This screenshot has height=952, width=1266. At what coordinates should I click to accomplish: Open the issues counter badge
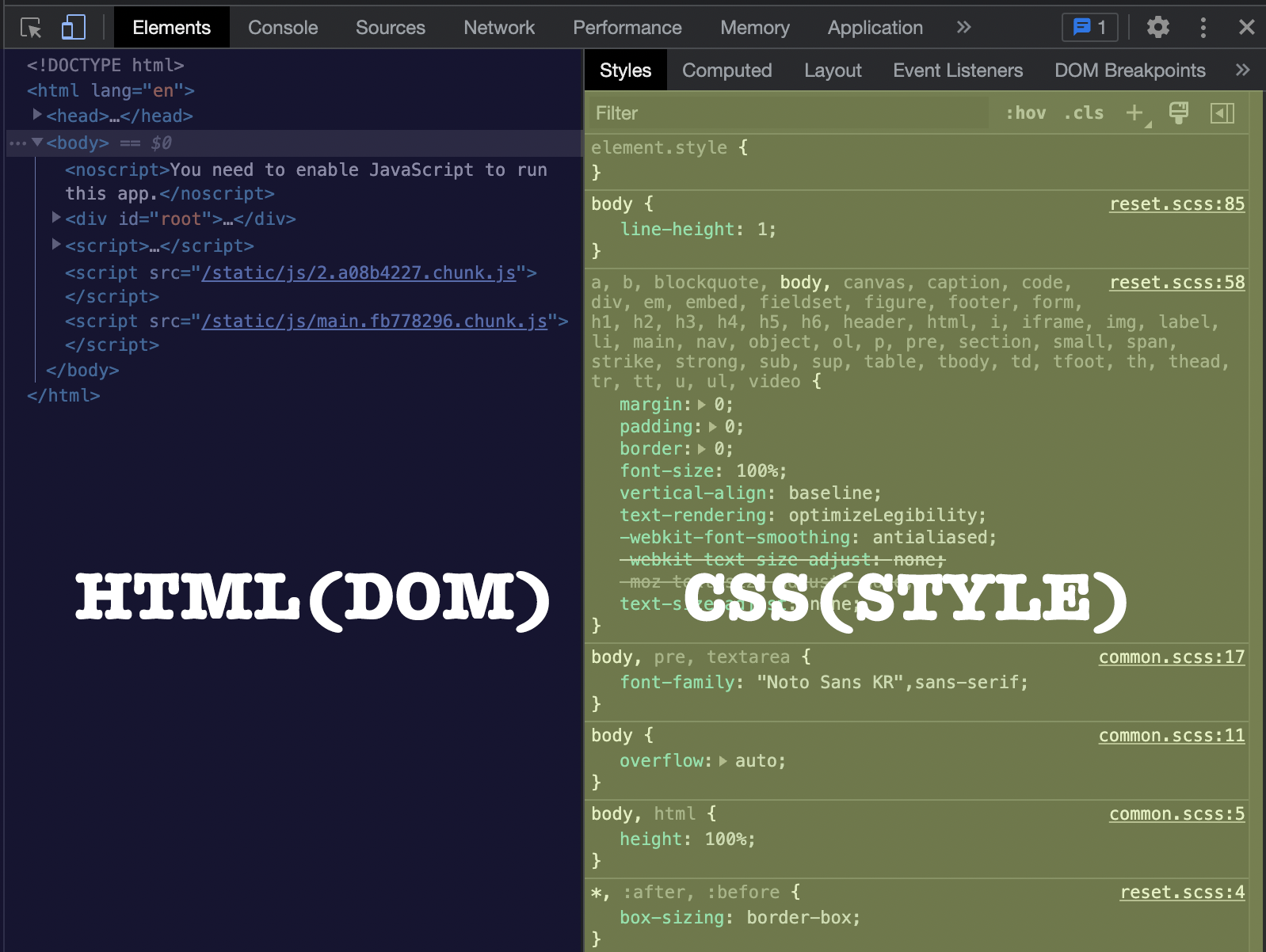tap(1089, 27)
